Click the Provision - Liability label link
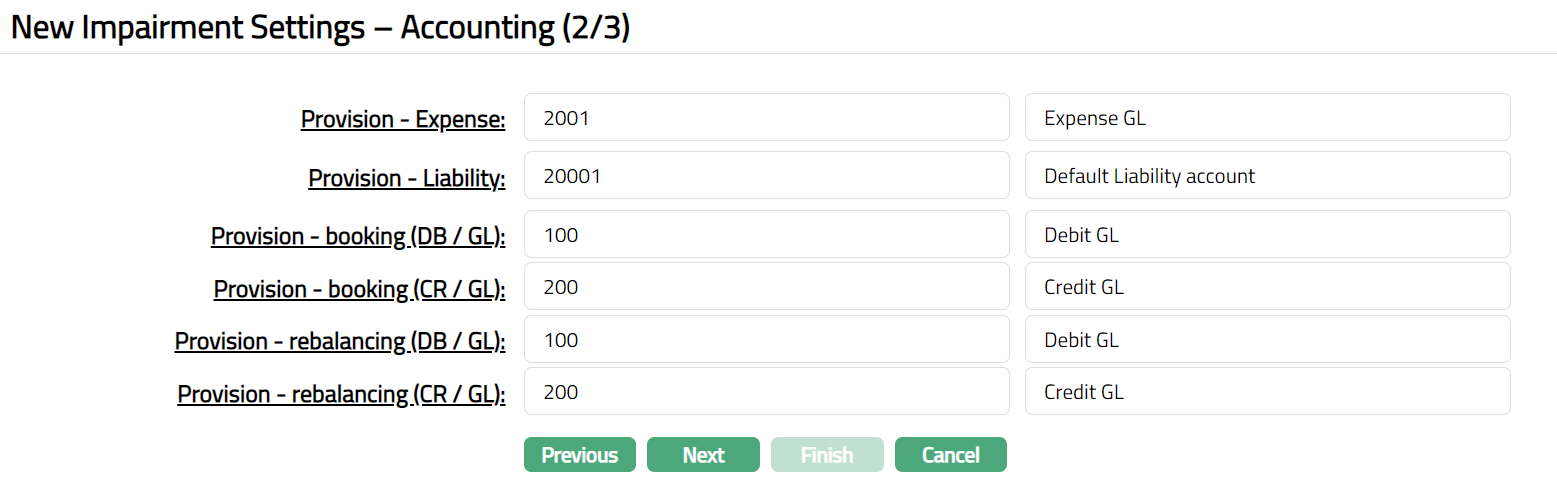 (406, 178)
